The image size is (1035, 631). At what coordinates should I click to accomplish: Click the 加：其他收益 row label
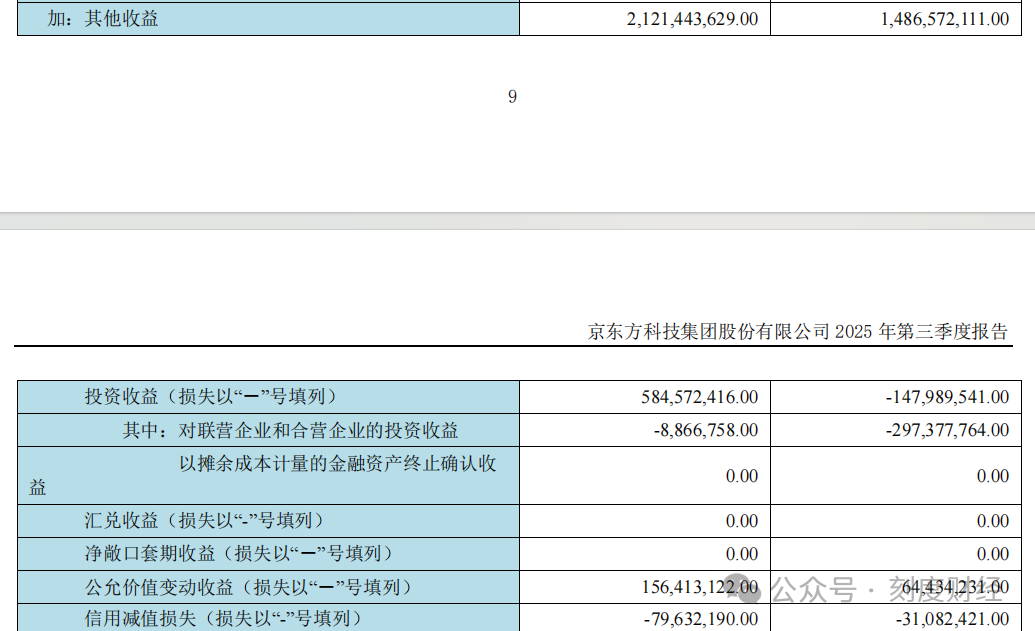tap(103, 18)
